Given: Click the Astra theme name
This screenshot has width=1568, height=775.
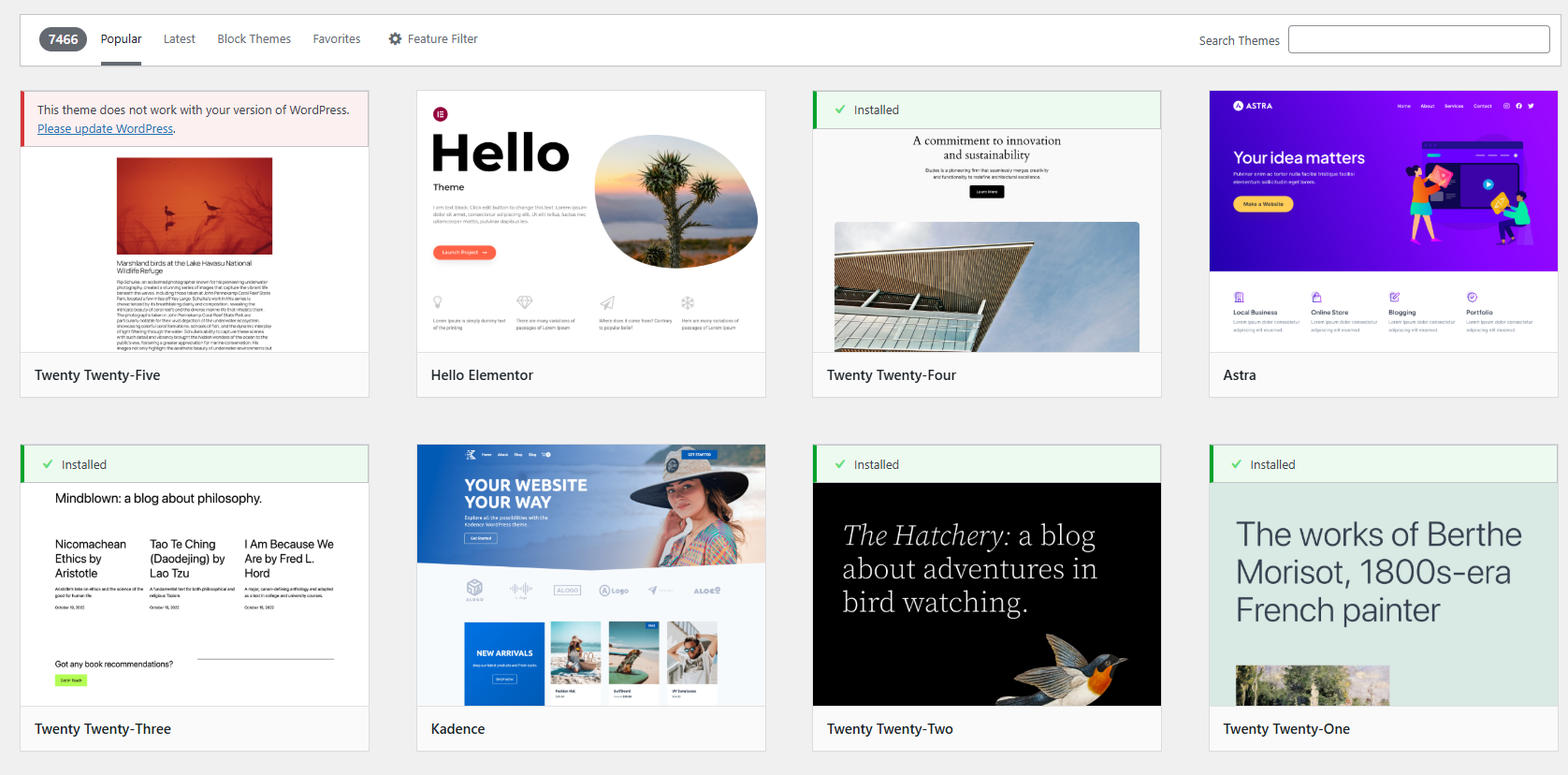Looking at the screenshot, I should pos(1240,375).
